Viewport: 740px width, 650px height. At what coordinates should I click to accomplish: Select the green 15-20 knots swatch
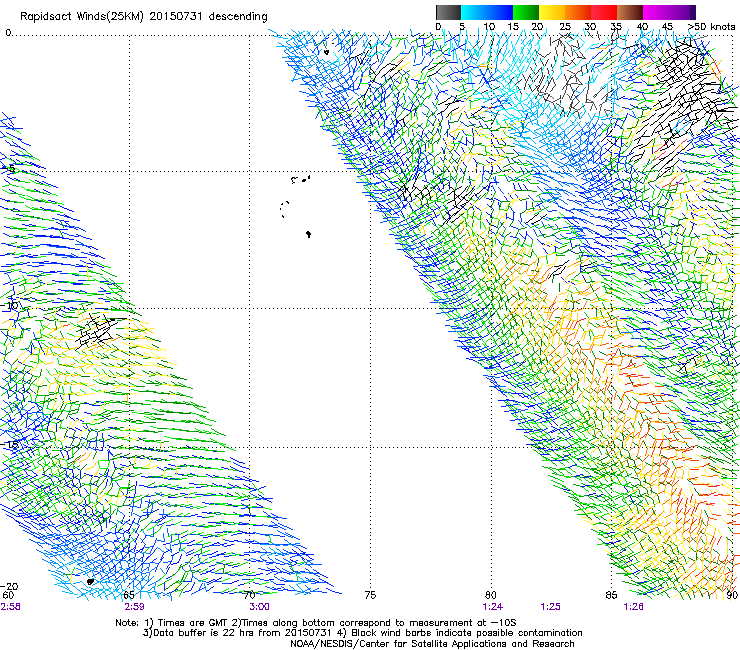526,12
